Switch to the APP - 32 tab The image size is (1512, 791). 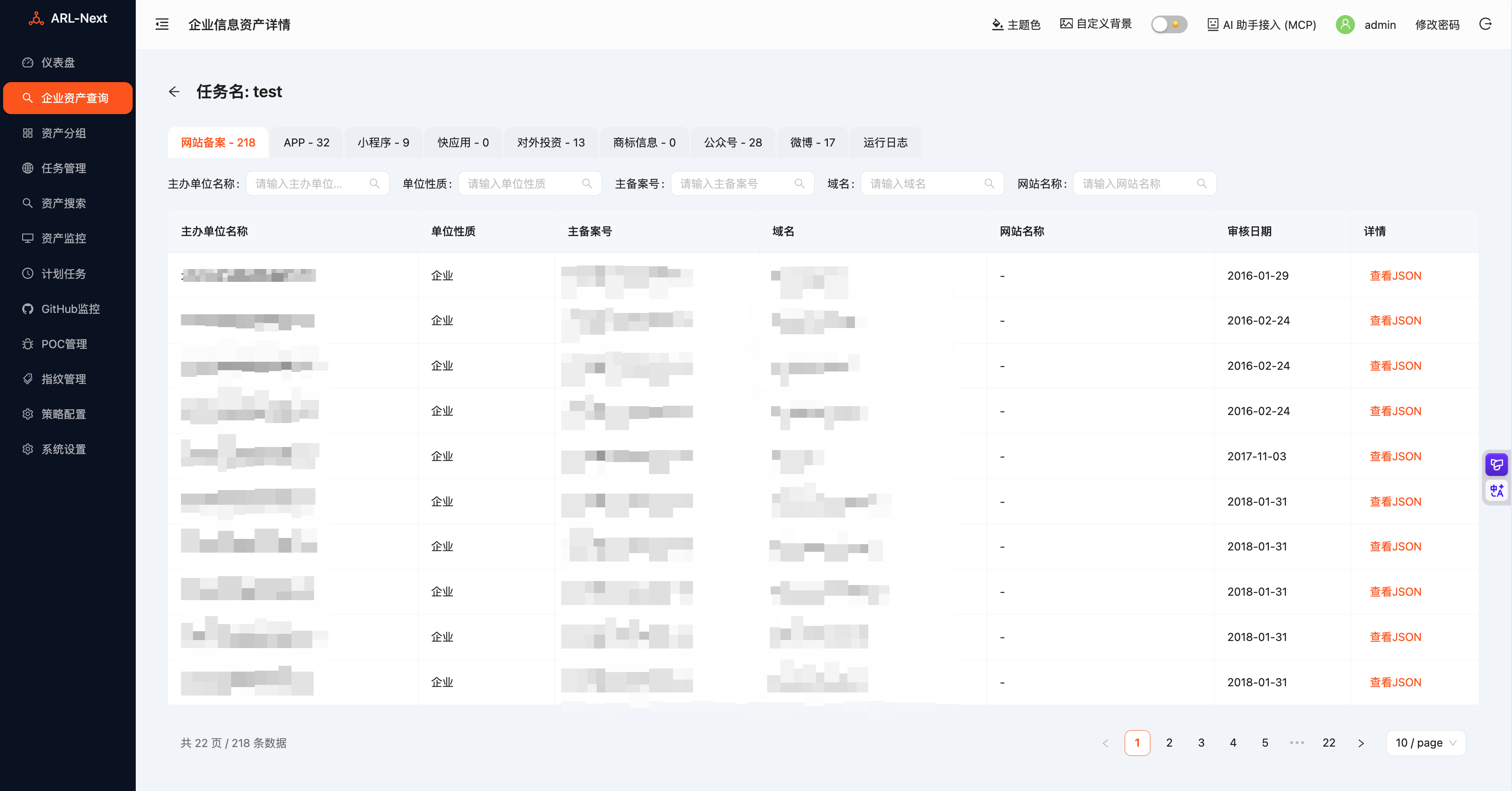coord(307,142)
